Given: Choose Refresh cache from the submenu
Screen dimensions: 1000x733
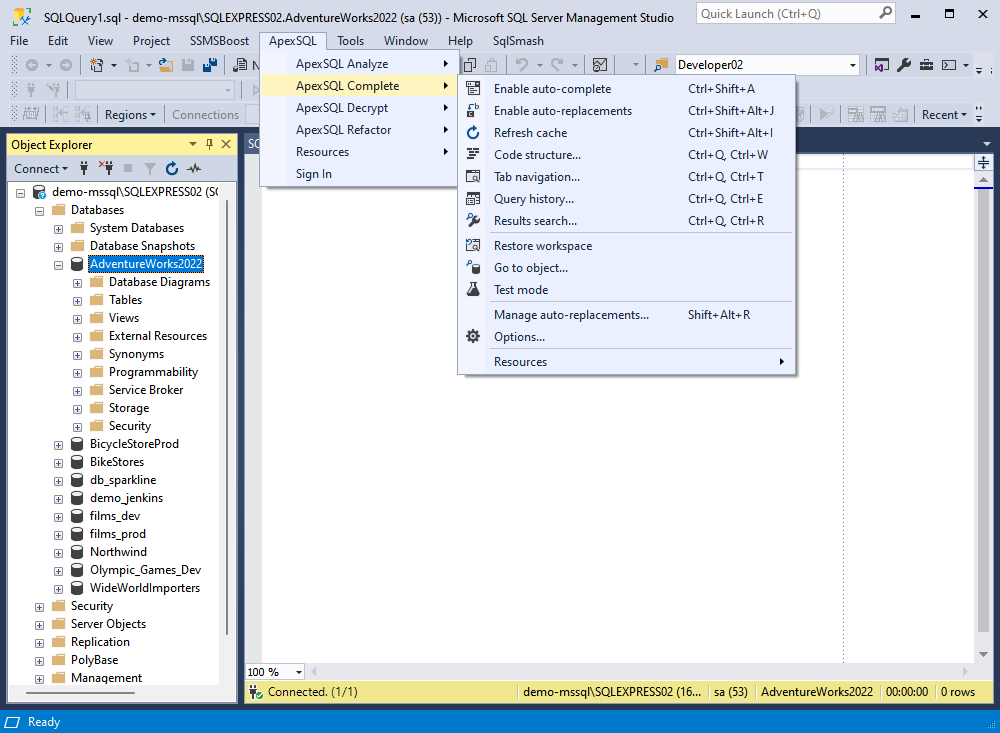Looking at the screenshot, I should 626,133.
